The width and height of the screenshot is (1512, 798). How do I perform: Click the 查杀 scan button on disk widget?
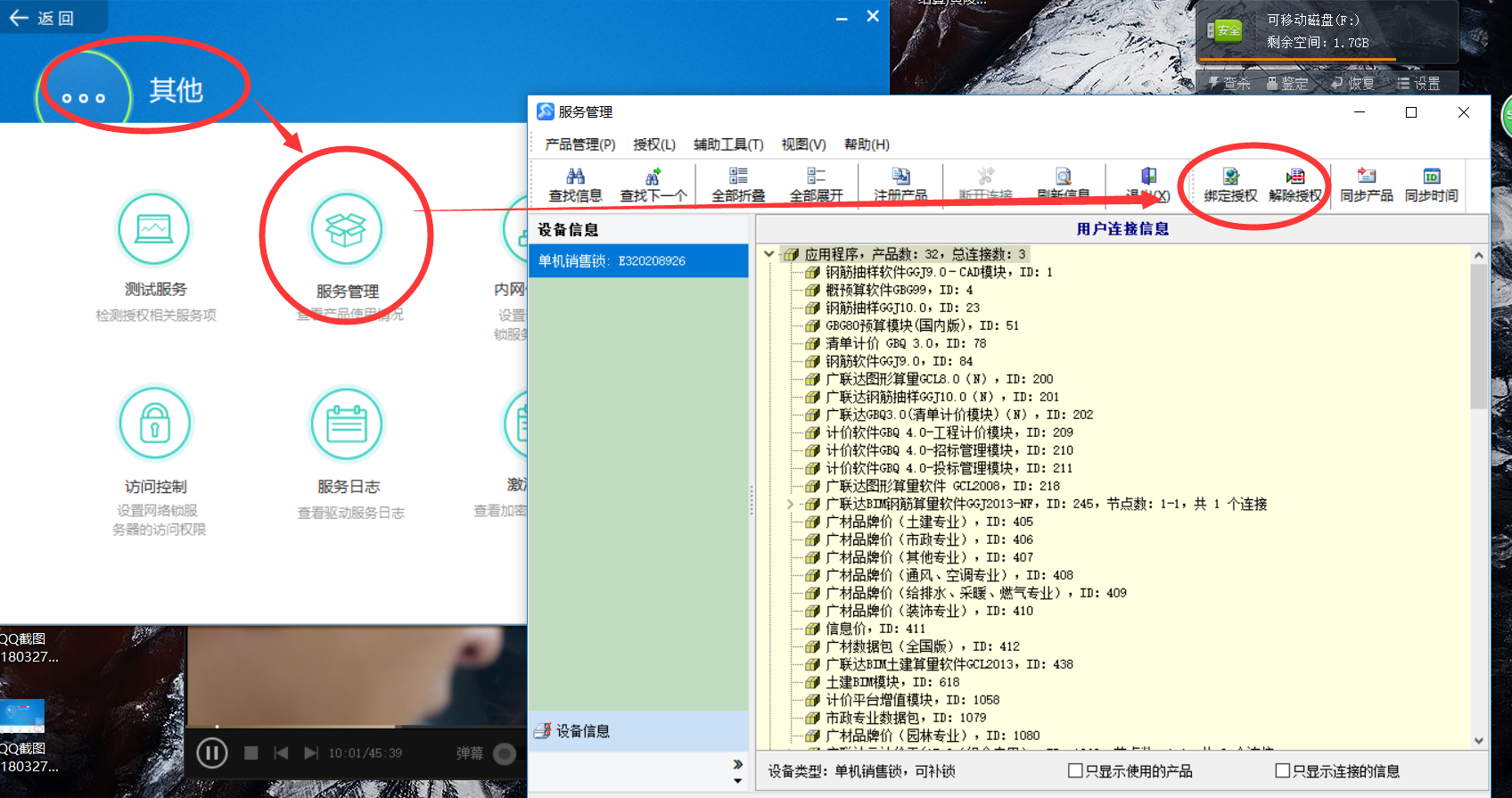pyautogui.click(x=1229, y=83)
